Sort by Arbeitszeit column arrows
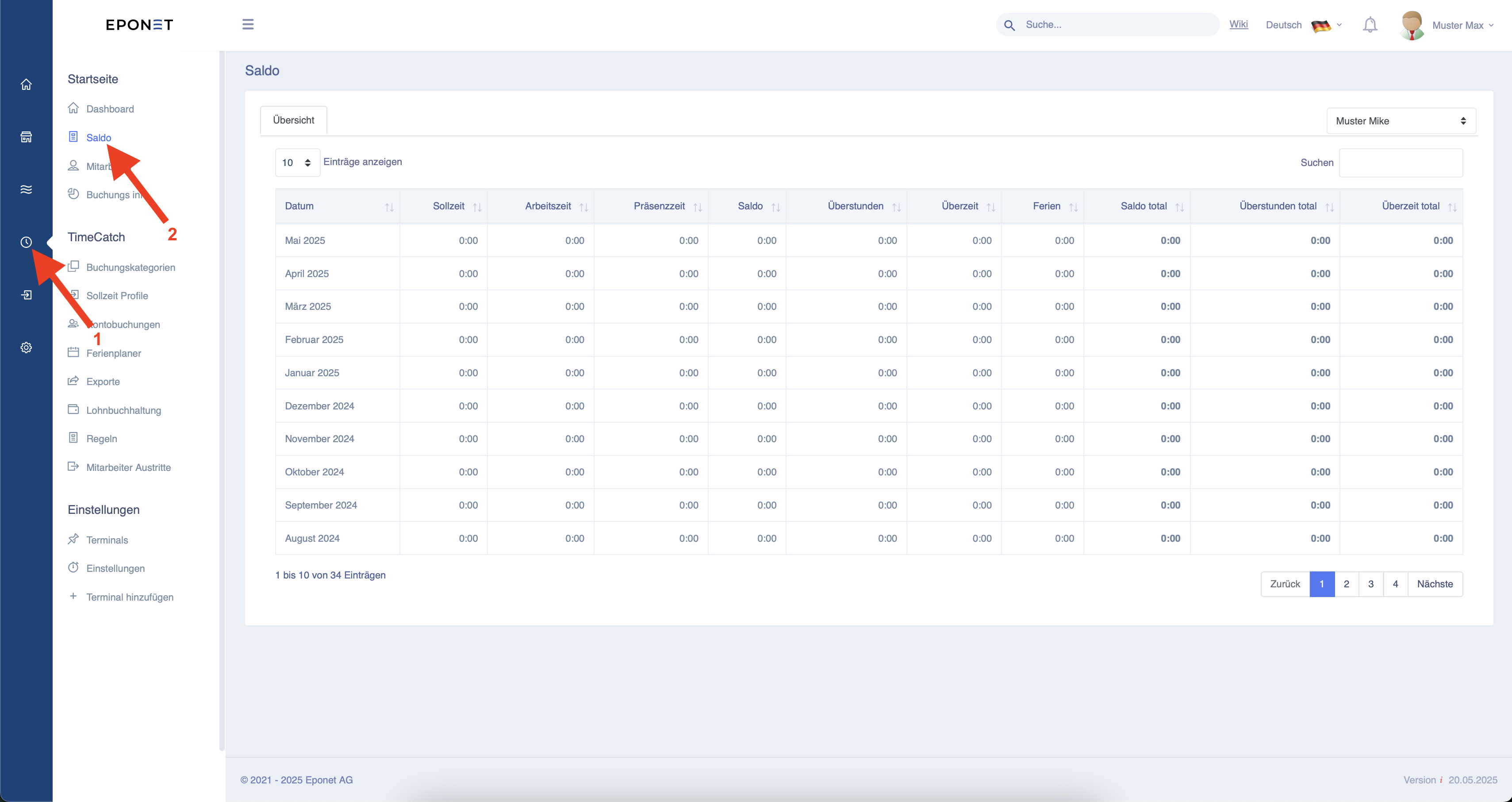The height and width of the screenshot is (802, 1512). coord(584,207)
